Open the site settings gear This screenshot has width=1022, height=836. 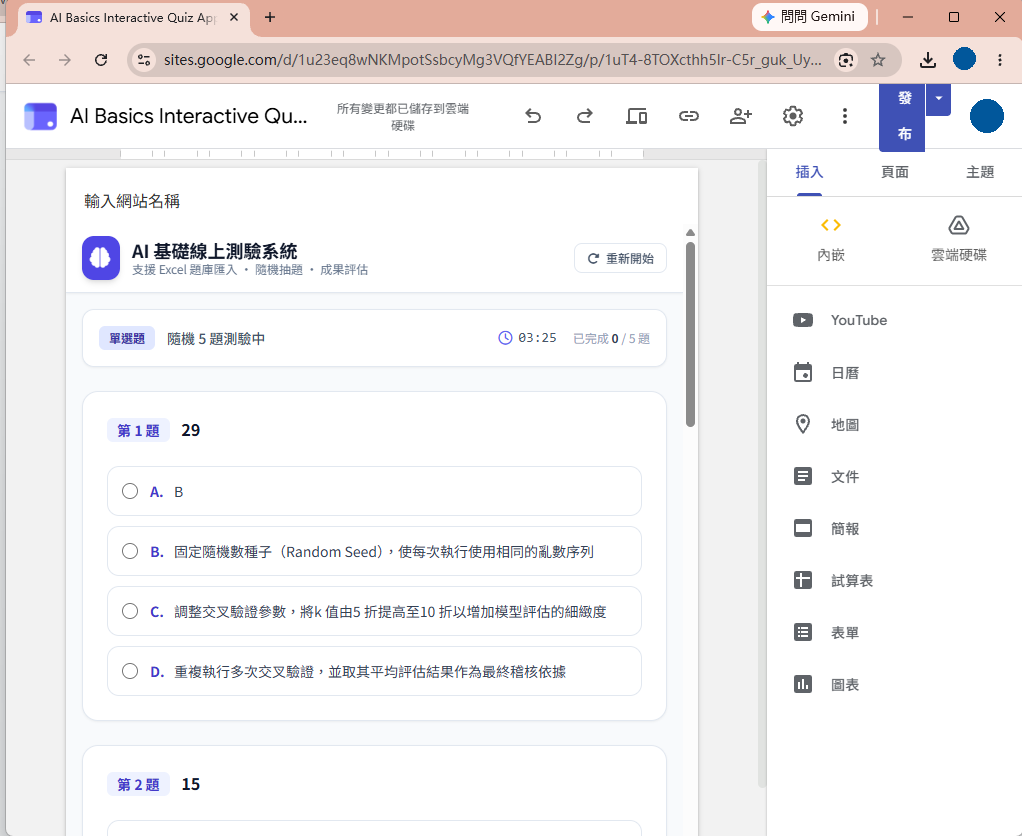click(793, 116)
